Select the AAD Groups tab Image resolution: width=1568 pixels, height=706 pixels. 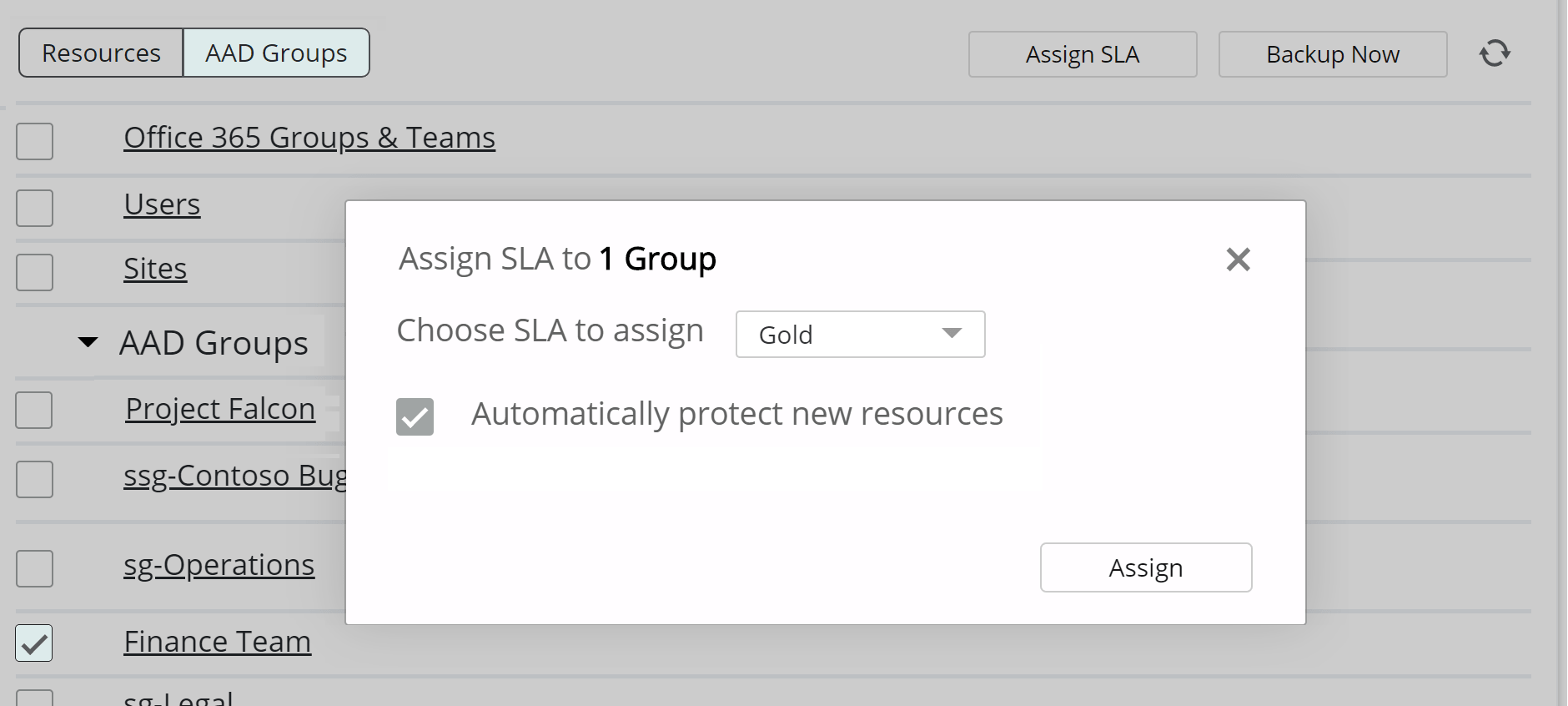(x=276, y=53)
